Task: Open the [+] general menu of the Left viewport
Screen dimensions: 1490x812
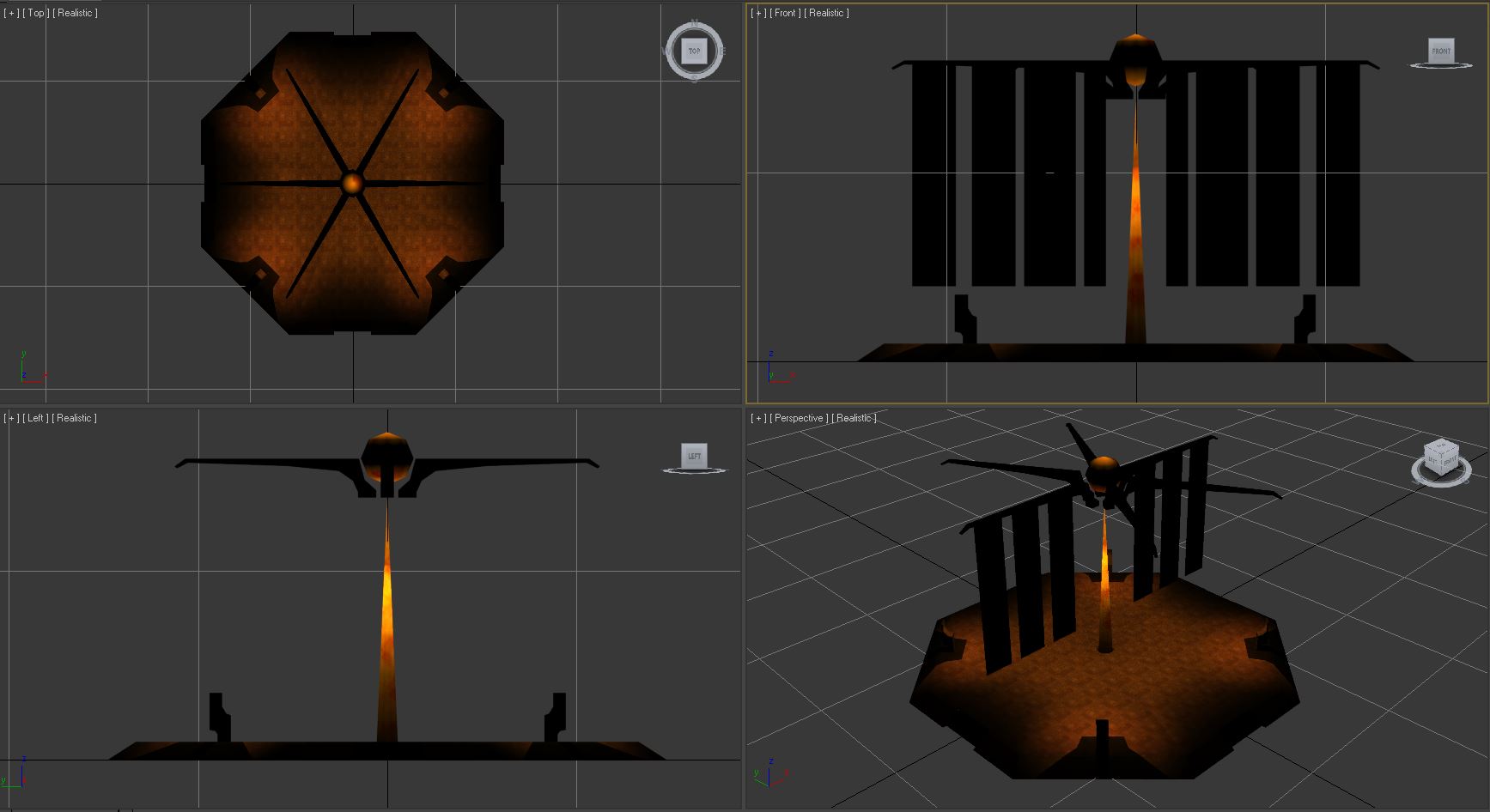Action: click(11, 418)
